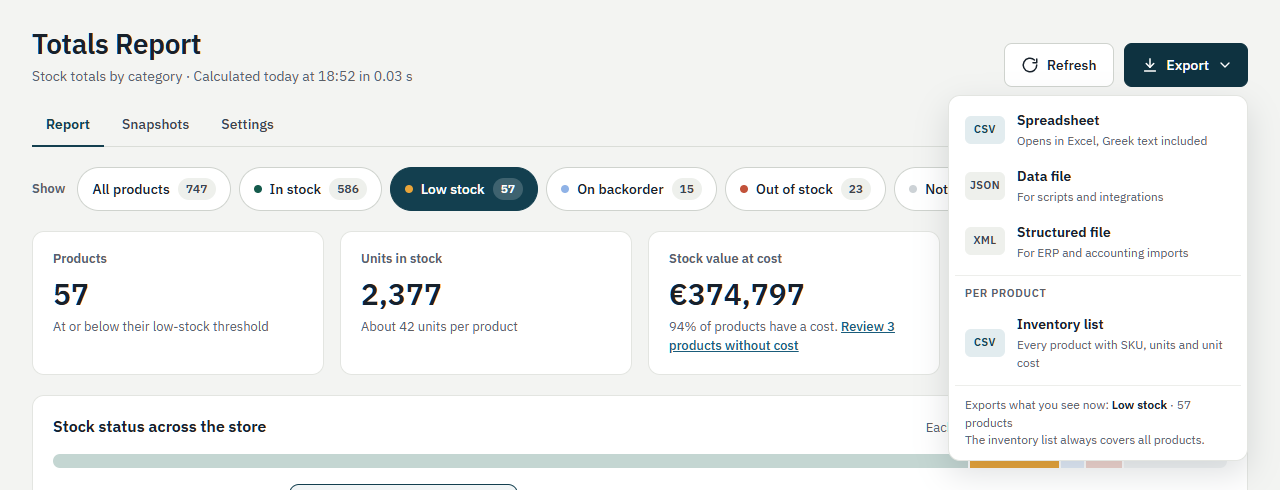Click the CSV badge beside Inventory list
The width and height of the screenshot is (1280, 490).
pyautogui.click(x=985, y=342)
